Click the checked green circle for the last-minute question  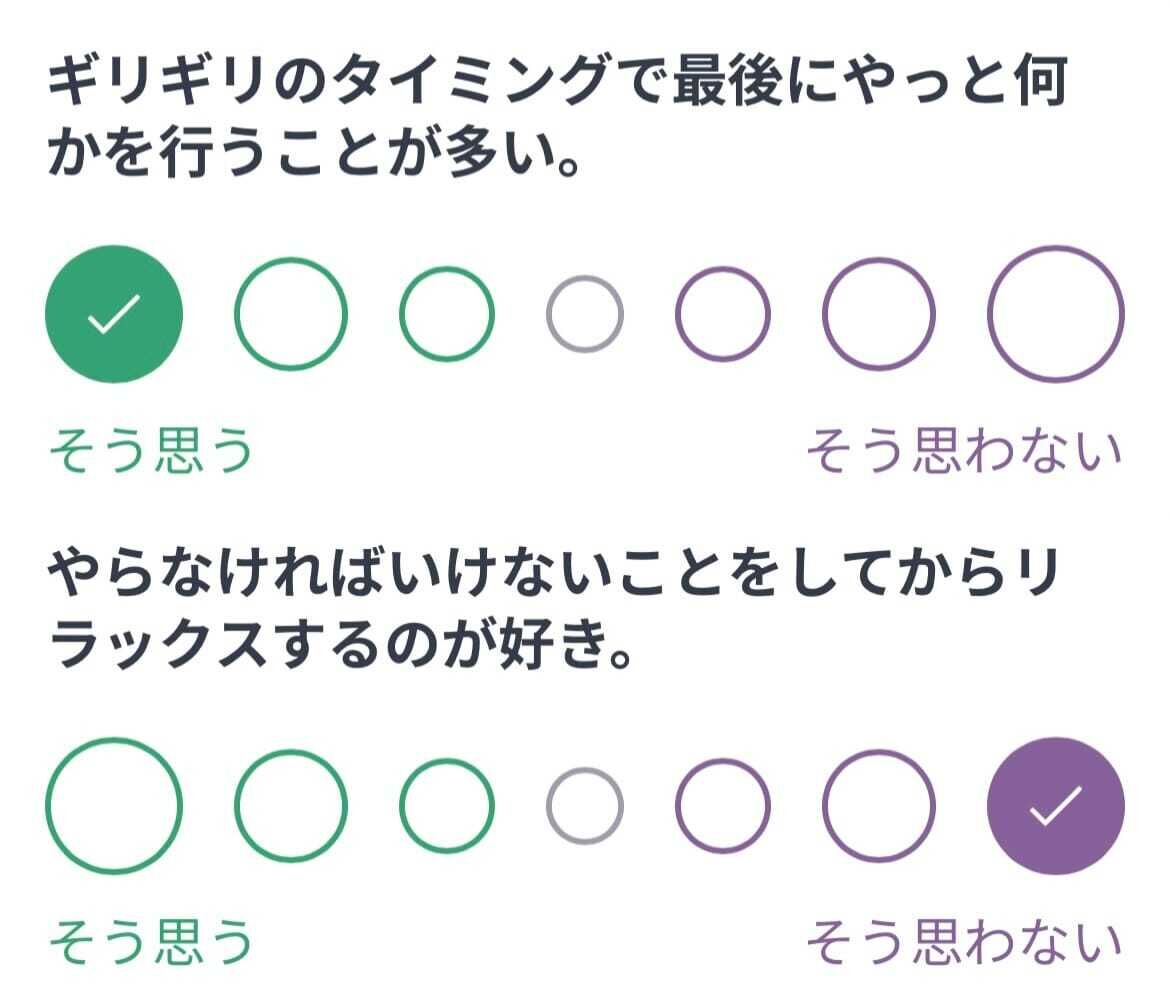(114, 314)
